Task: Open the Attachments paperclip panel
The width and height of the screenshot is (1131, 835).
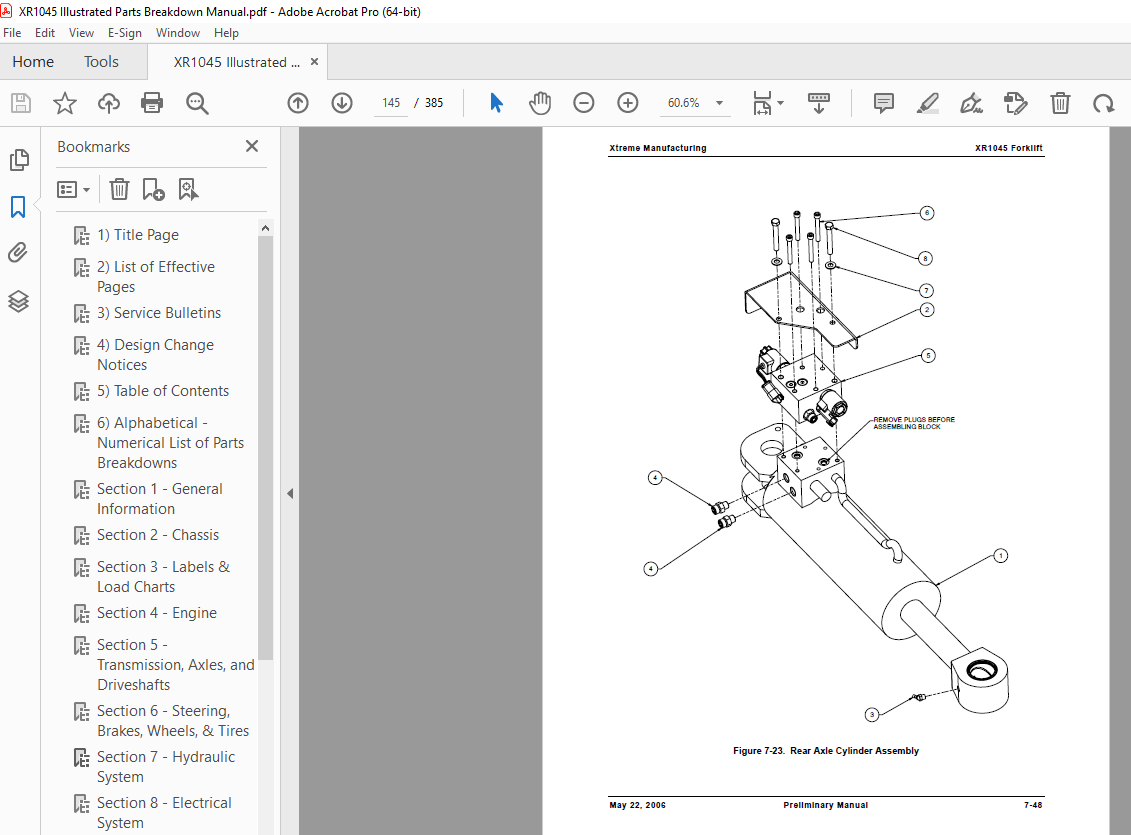Action: pos(18,252)
